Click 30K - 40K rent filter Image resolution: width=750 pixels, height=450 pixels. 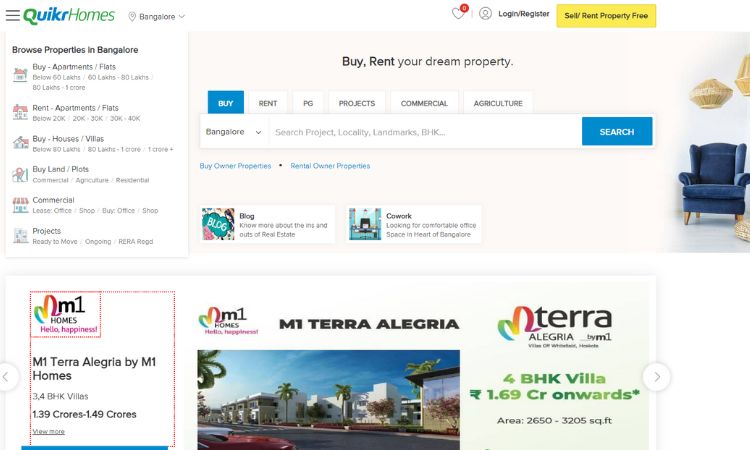click(x=125, y=119)
